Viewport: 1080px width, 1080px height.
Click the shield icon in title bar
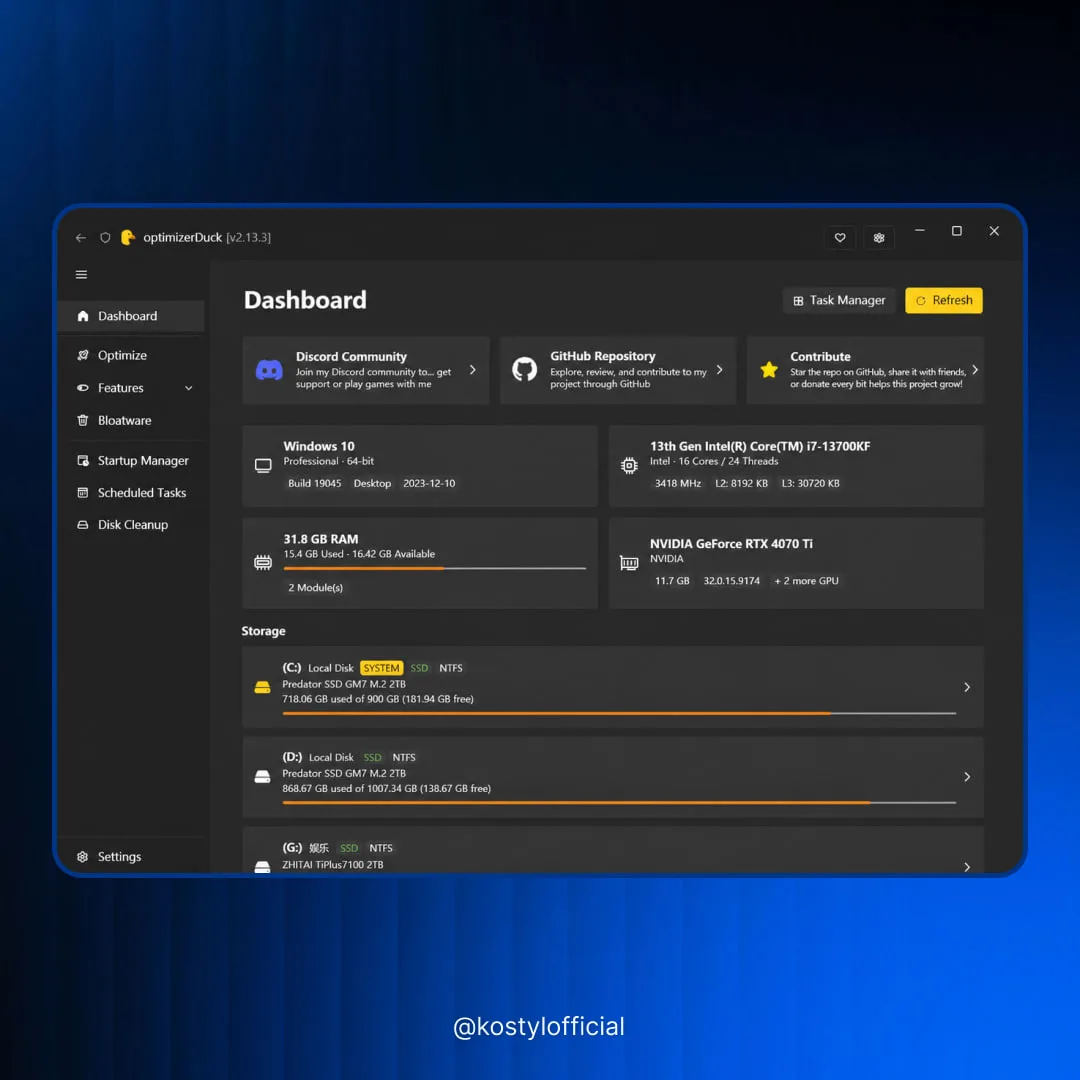click(105, 238)
